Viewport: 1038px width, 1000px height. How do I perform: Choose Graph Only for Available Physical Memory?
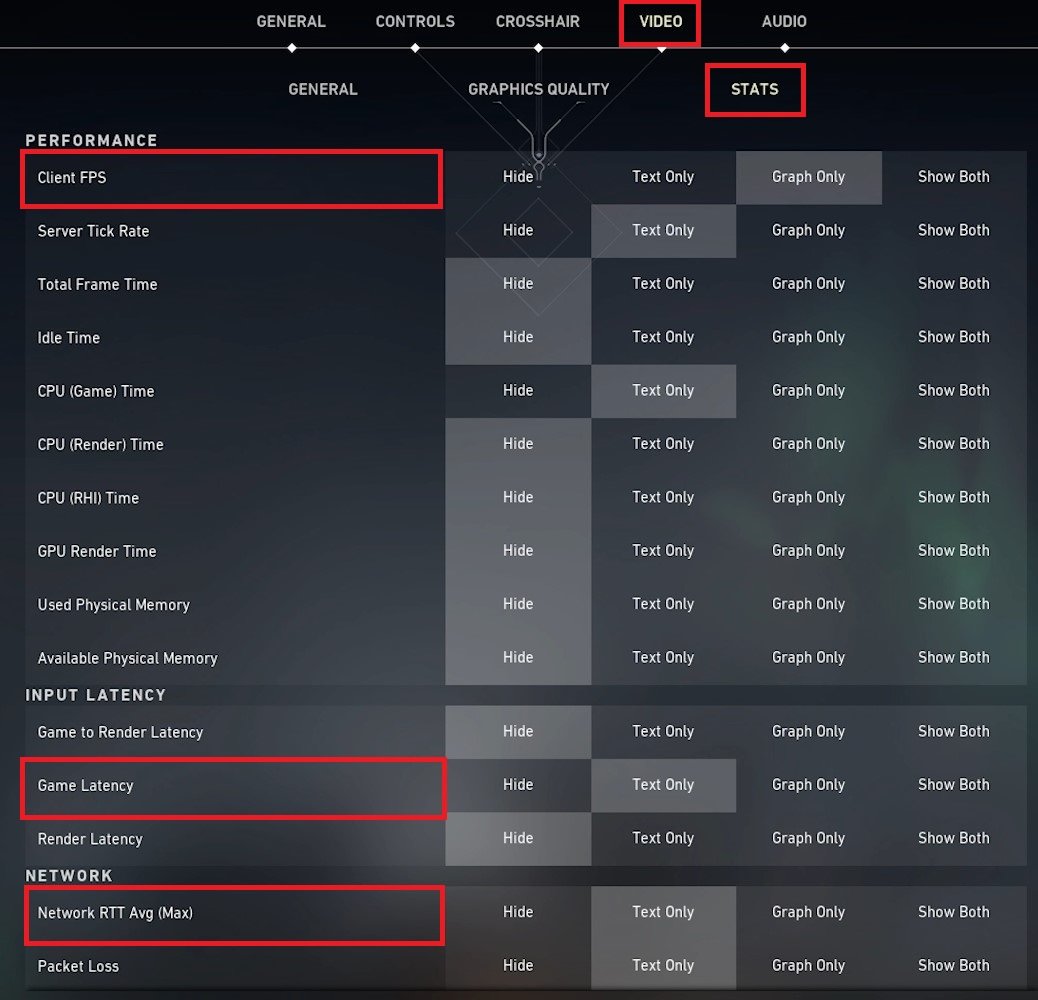tap(808, 657)
